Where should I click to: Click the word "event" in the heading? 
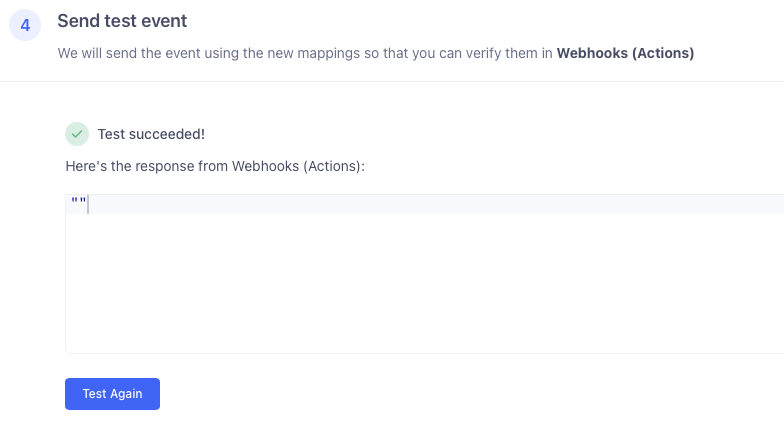coord(166,20)
